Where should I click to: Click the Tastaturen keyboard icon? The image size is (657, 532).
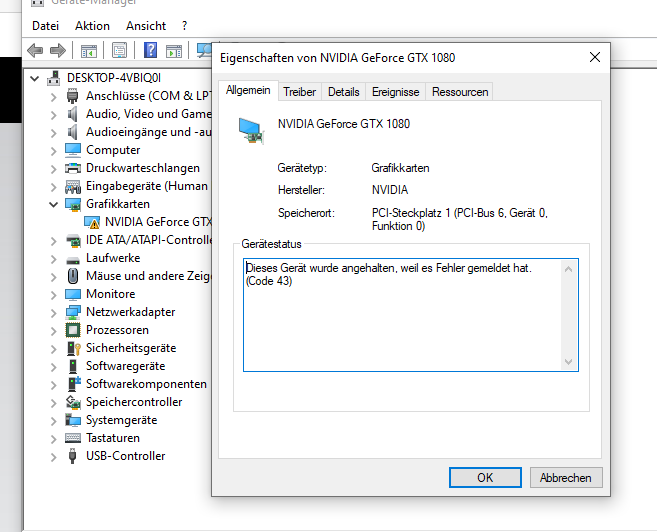(73, 438)
